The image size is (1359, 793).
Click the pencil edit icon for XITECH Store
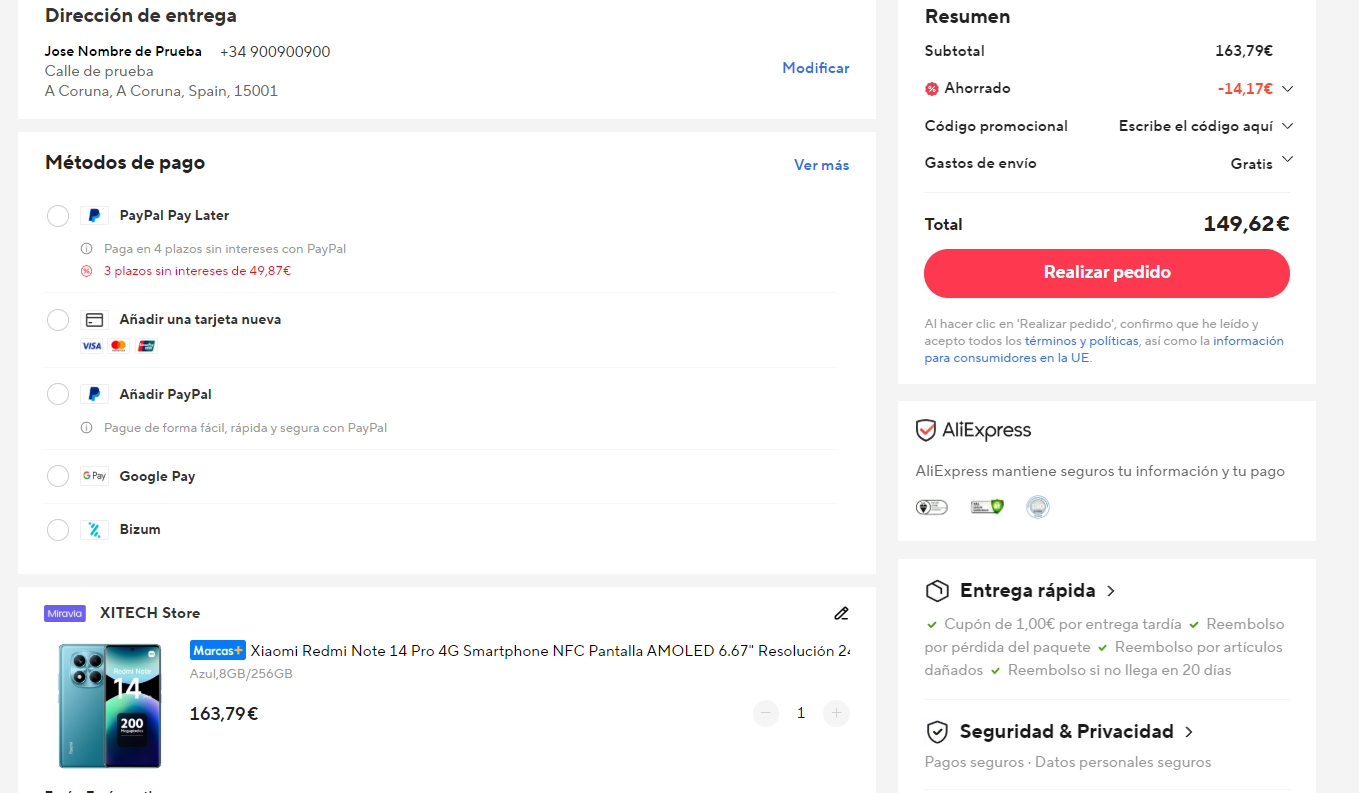coord(841,613)
